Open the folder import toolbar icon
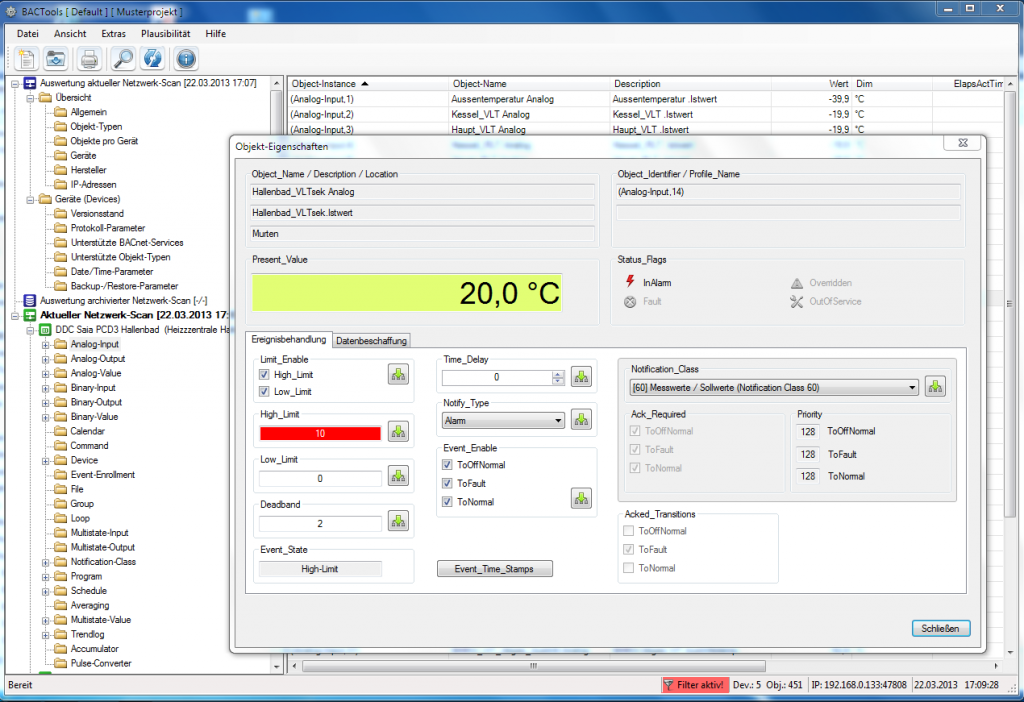 pyautogui.click(x=56, y=58)
